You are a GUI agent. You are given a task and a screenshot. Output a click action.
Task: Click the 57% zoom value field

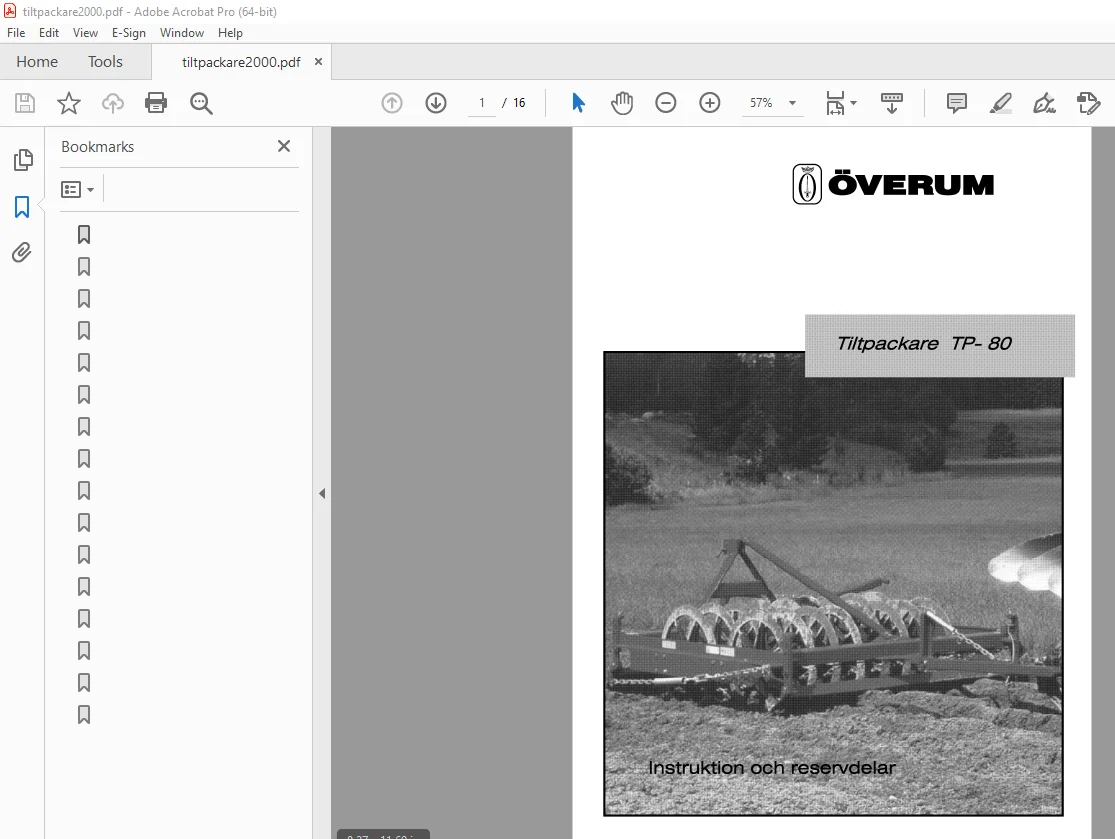coord(761,103)
